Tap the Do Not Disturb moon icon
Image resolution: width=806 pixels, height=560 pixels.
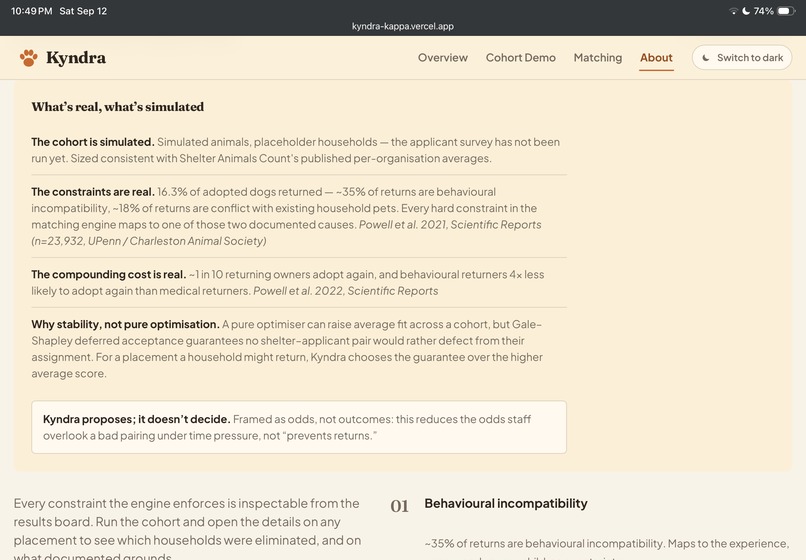click(746, 11)
